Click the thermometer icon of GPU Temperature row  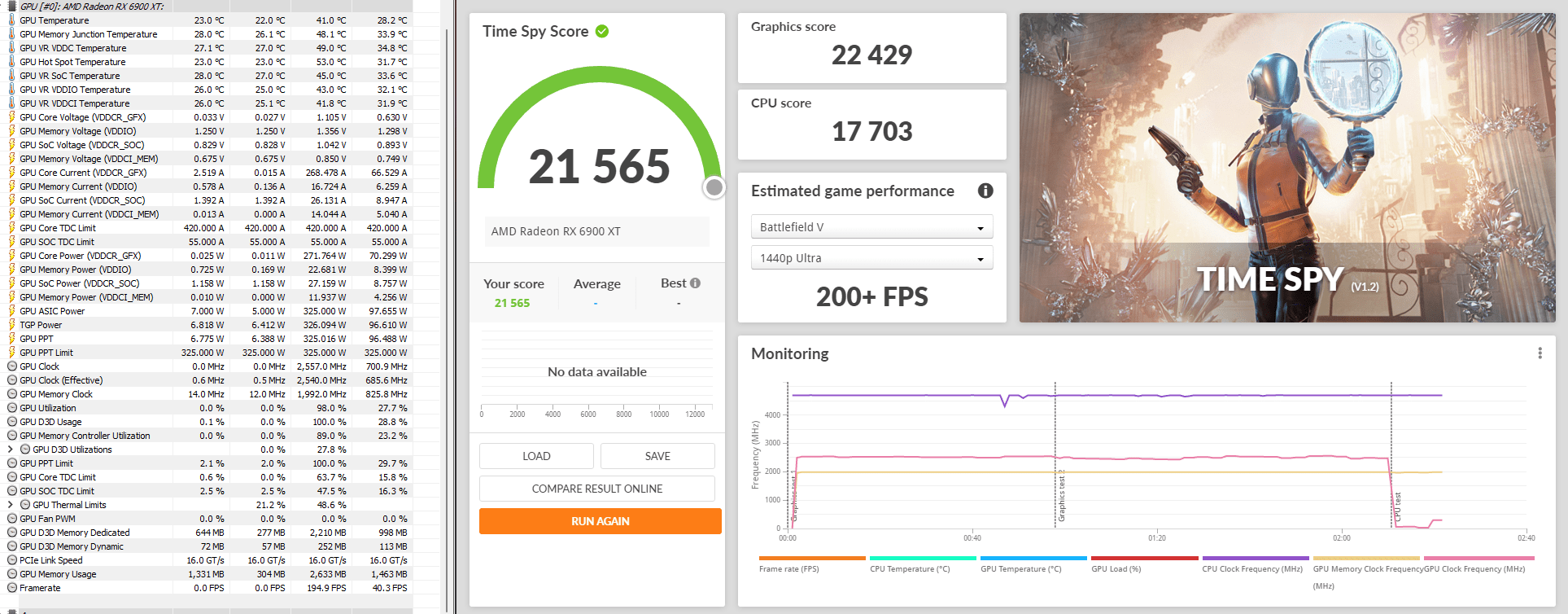tap(11, 20)
